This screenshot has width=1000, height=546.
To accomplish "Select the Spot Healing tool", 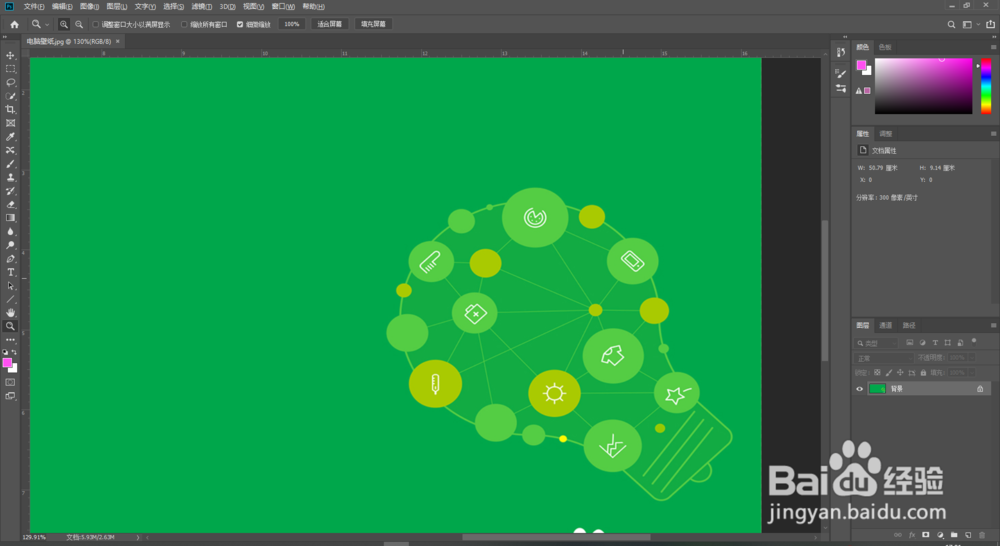I will 10,151.
